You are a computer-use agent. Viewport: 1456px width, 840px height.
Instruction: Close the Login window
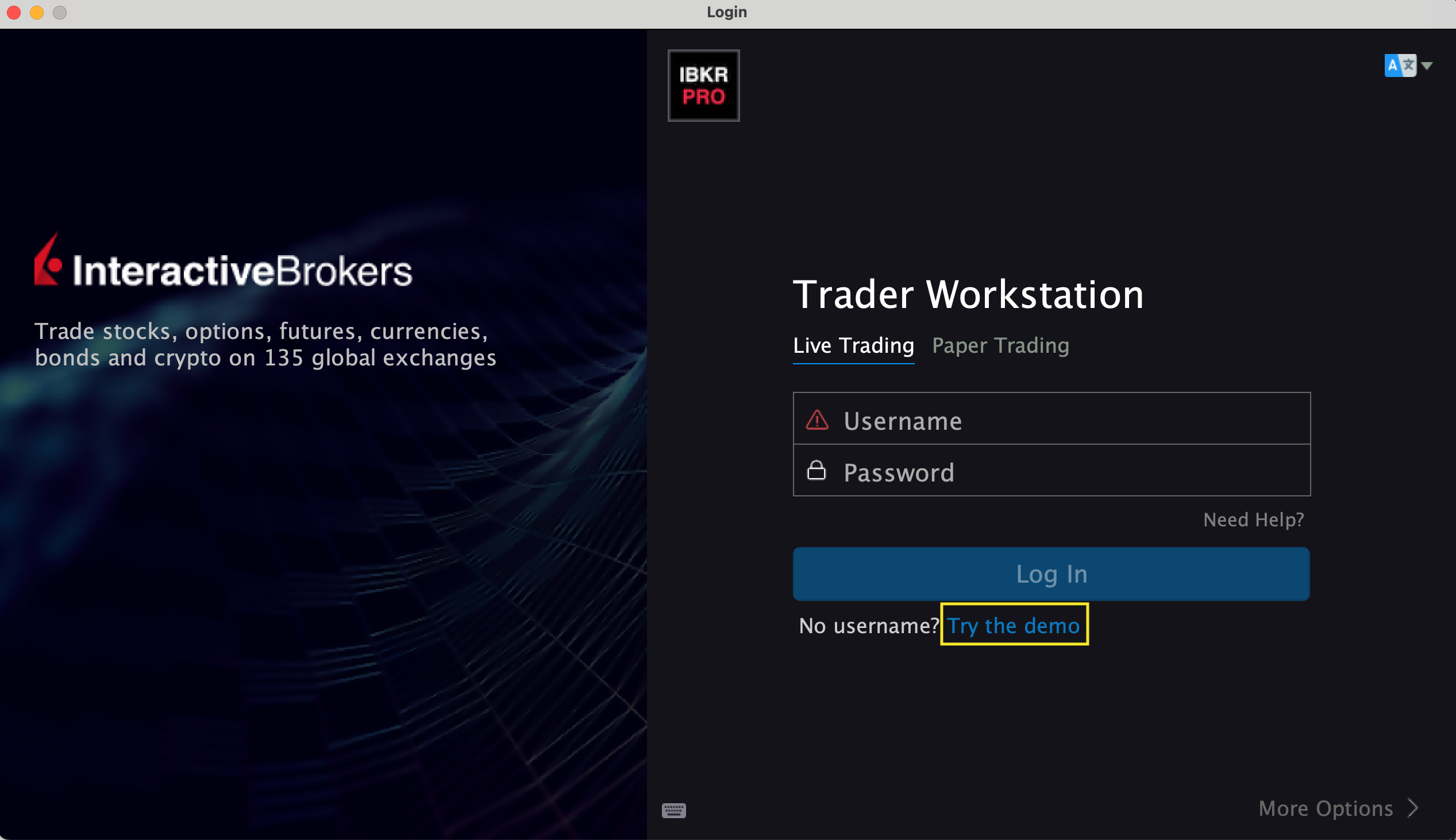pyautogui.click(x=14, y=12)
